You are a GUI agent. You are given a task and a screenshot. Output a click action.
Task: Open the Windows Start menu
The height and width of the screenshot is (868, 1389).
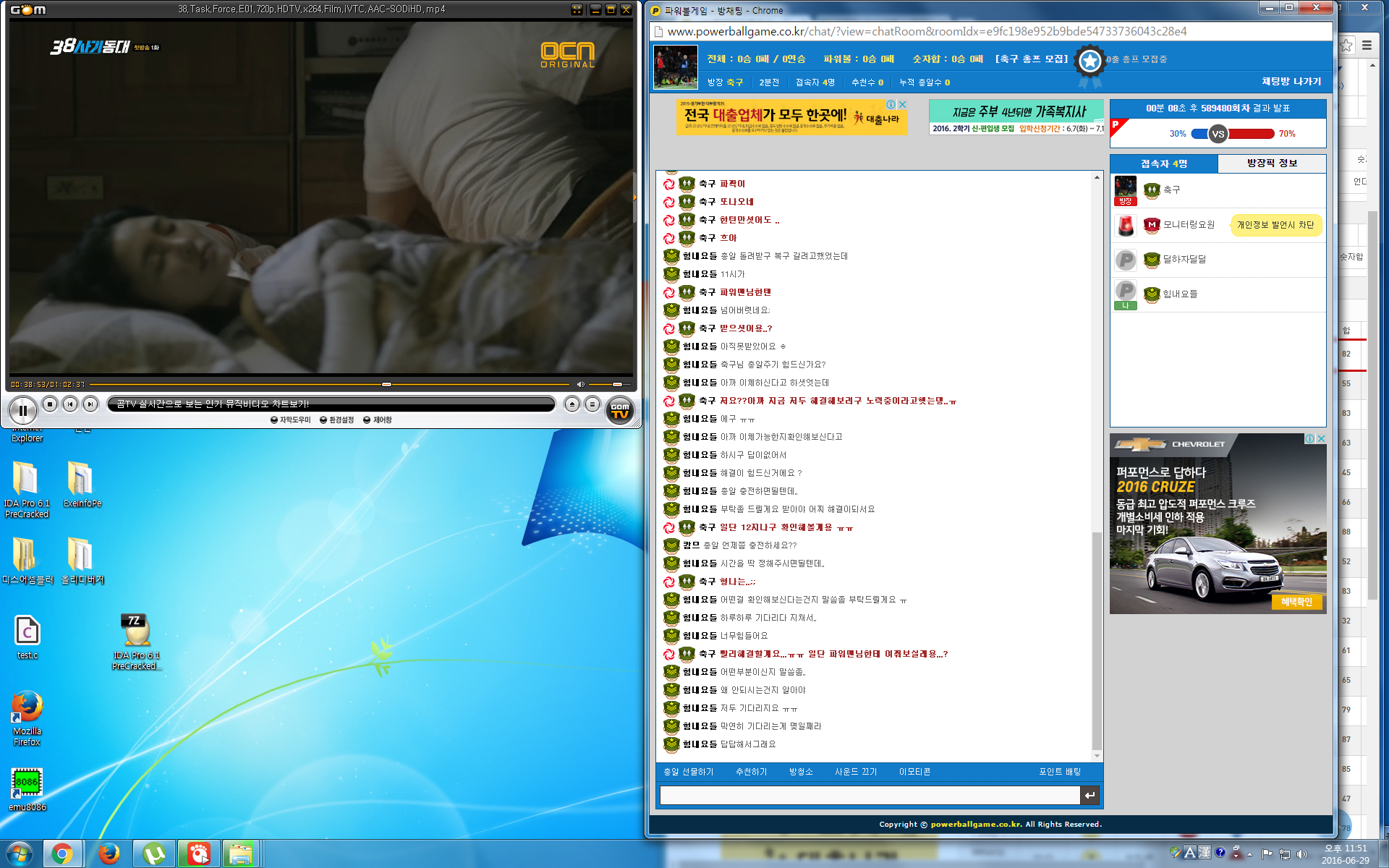[x=20, y=854]
